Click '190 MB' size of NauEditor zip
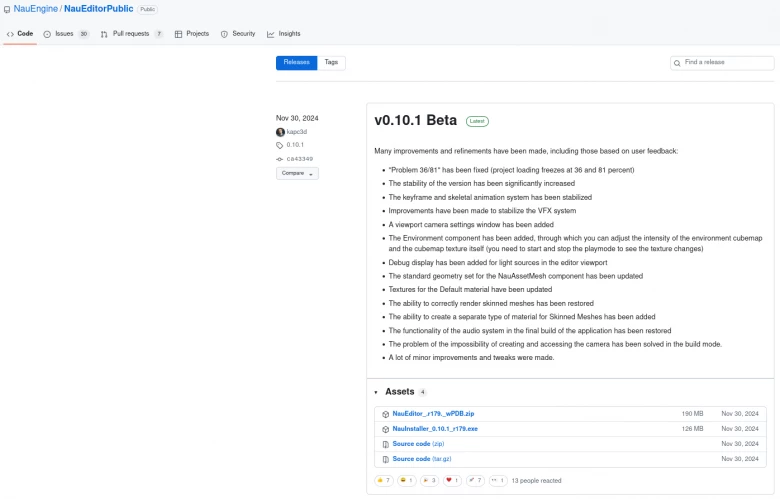The width and height of the screenshot is (780, 499). 692,413
